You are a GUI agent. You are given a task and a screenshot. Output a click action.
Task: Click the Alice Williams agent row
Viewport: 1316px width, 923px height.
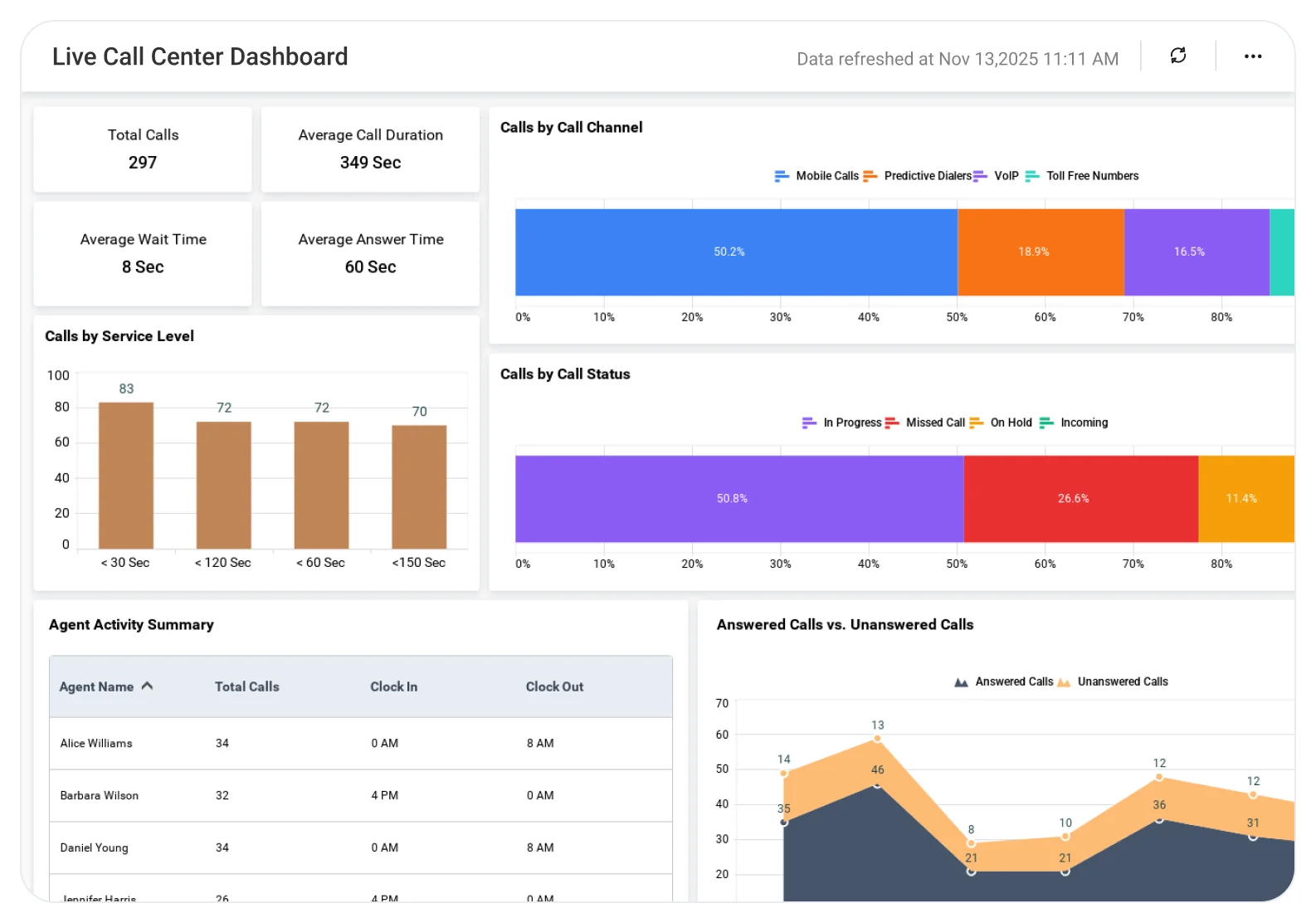tap(360, 743)
